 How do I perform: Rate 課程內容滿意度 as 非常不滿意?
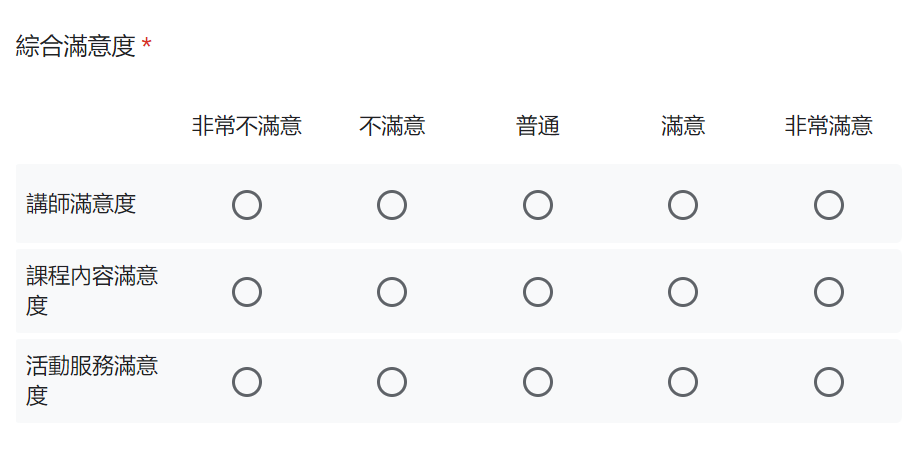click(247, 292)
